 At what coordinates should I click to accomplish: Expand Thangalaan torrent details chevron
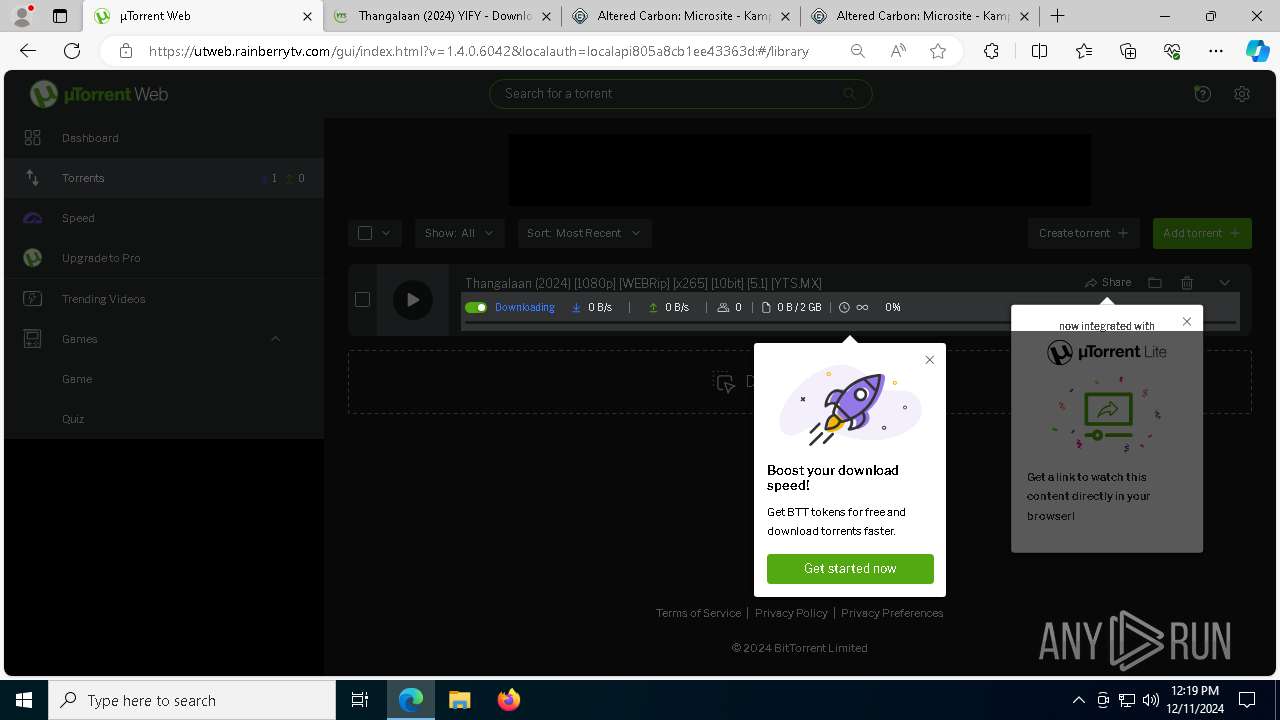click(x=1224, y=283)
